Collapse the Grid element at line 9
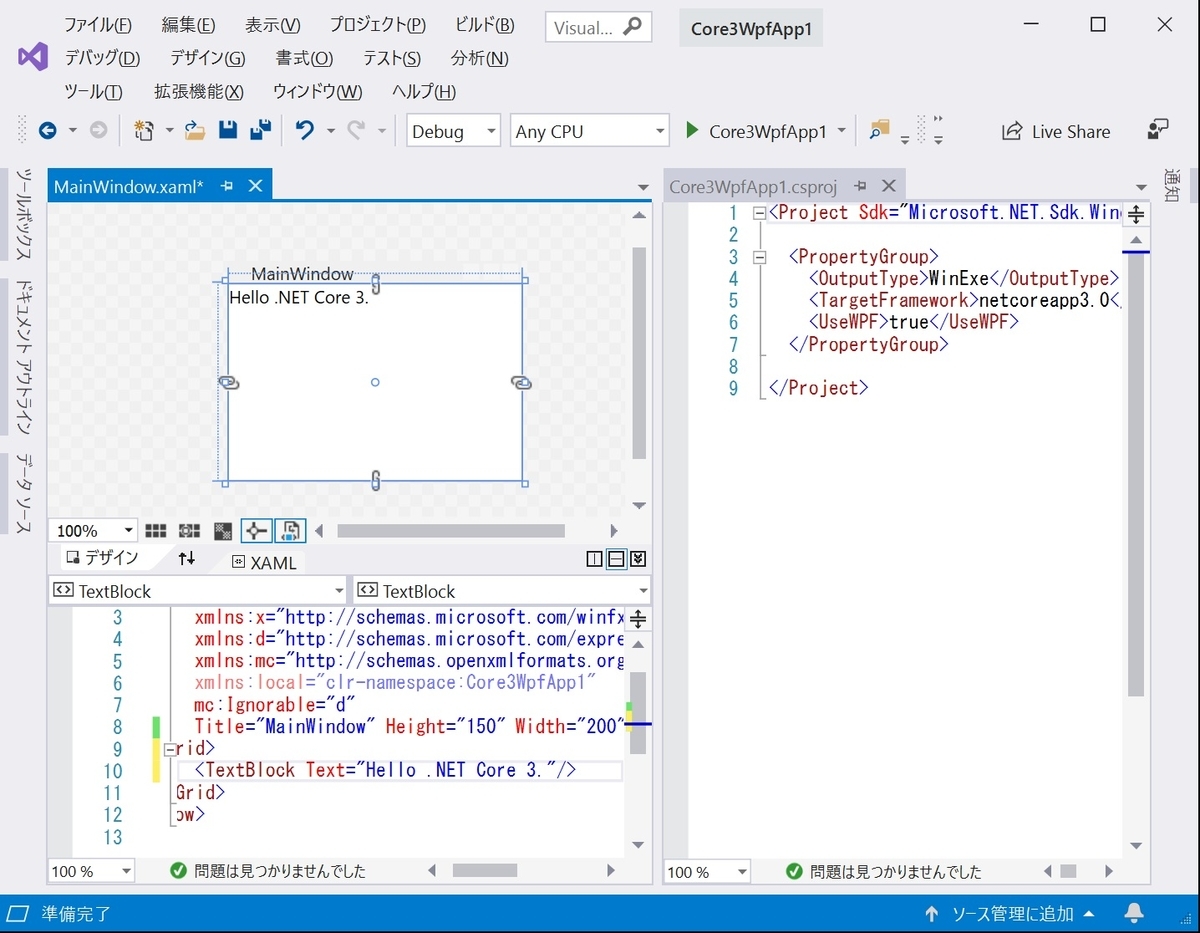The height and width of the screenshot is (933, 1200). pos(169,748)
